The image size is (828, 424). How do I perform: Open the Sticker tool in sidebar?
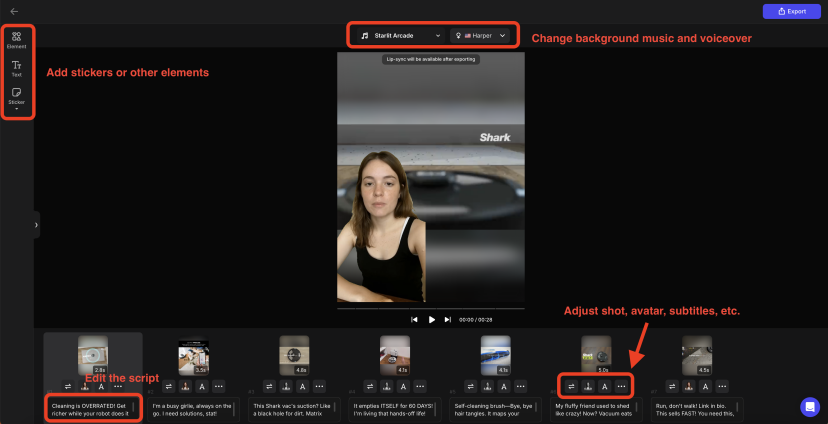16,98
